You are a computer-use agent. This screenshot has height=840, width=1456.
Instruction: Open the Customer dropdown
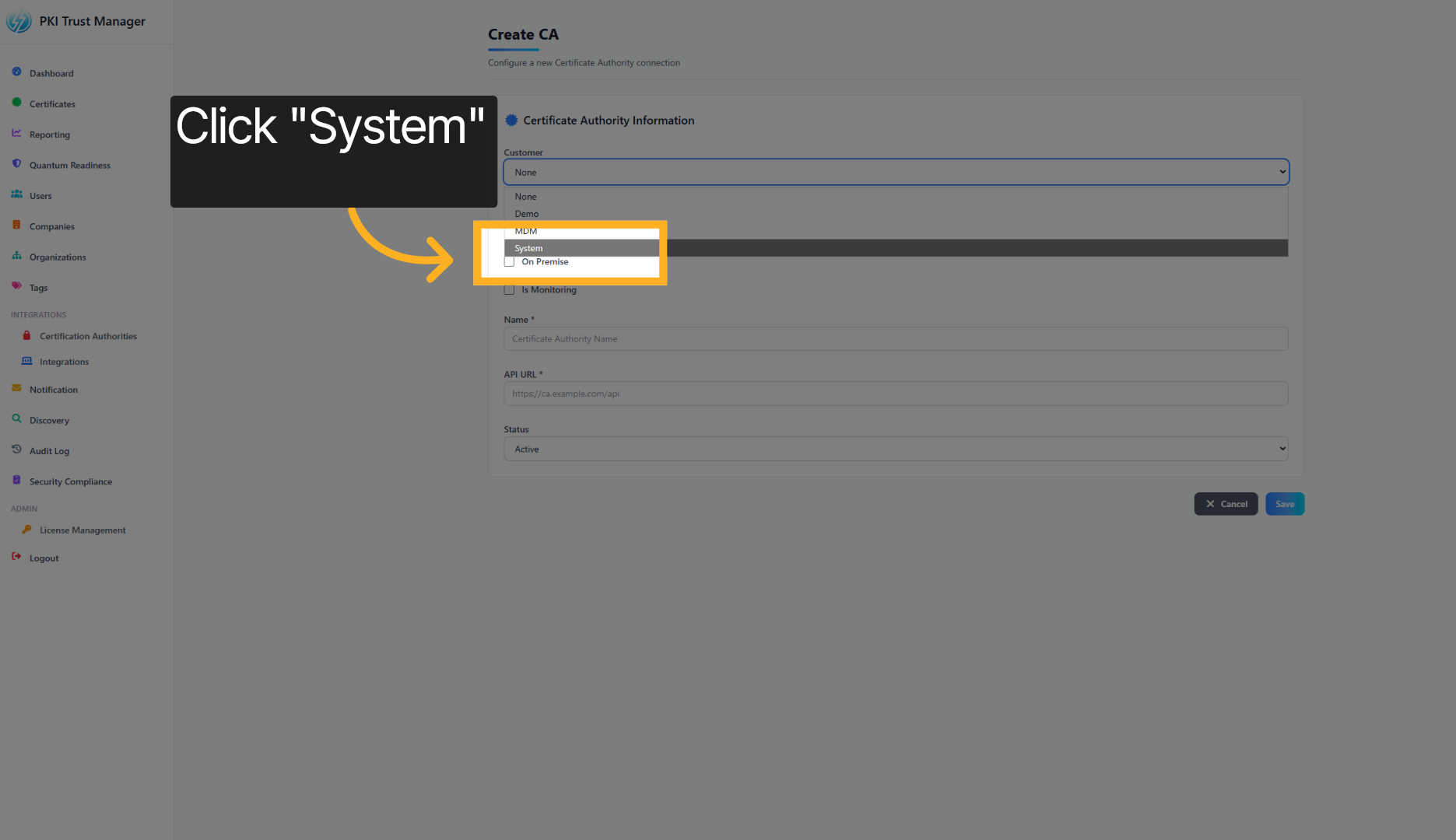point(896,172)
